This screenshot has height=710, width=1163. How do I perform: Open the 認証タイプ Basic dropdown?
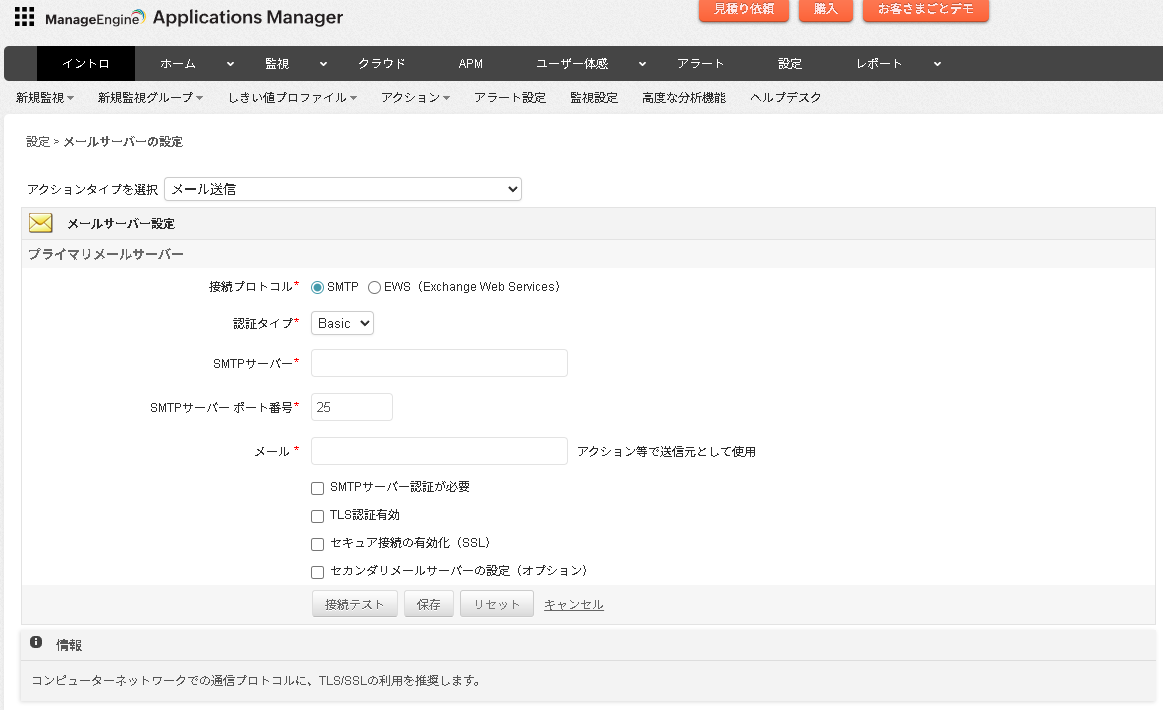click(x=342, y=323)
